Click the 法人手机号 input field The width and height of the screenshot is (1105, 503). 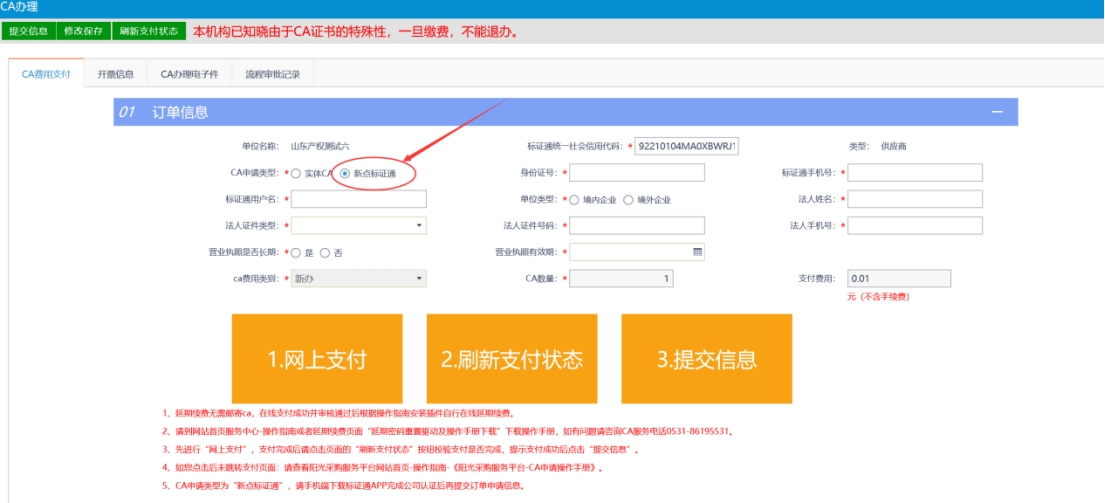(x=915, y=226)
